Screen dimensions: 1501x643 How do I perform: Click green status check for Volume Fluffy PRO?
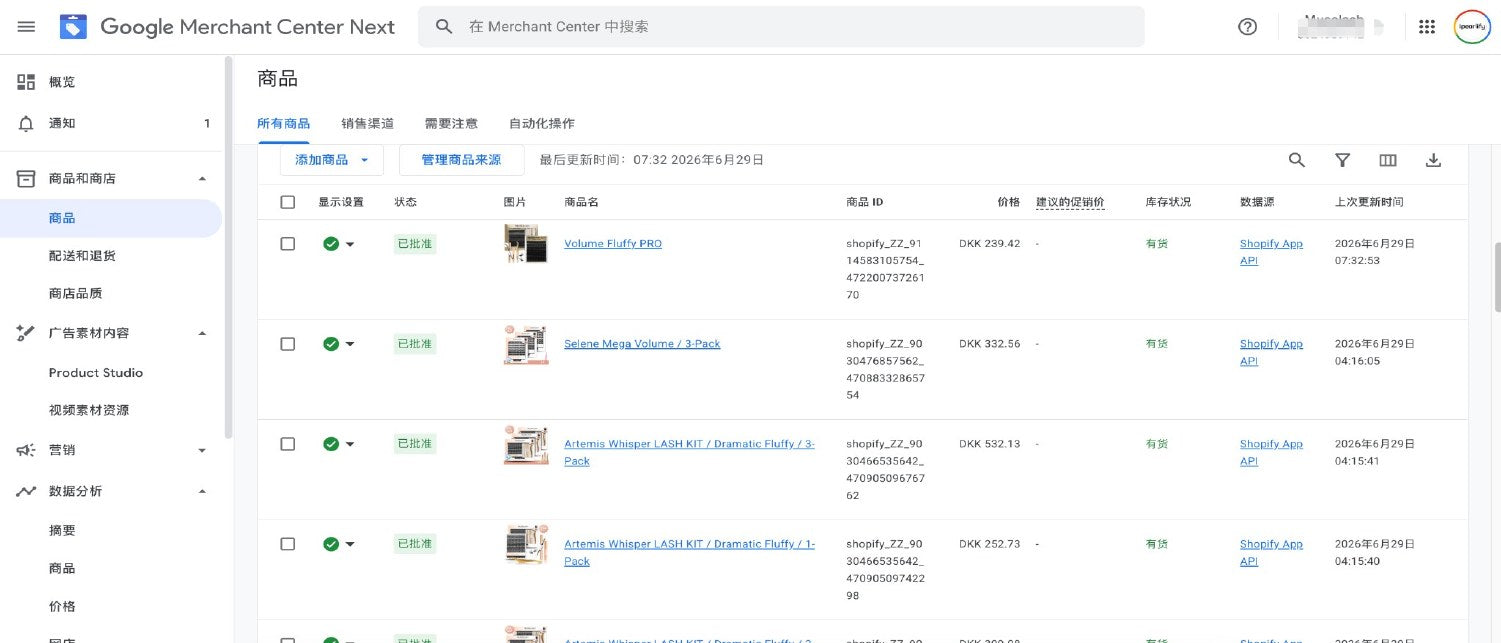click(x=331, y=244)
